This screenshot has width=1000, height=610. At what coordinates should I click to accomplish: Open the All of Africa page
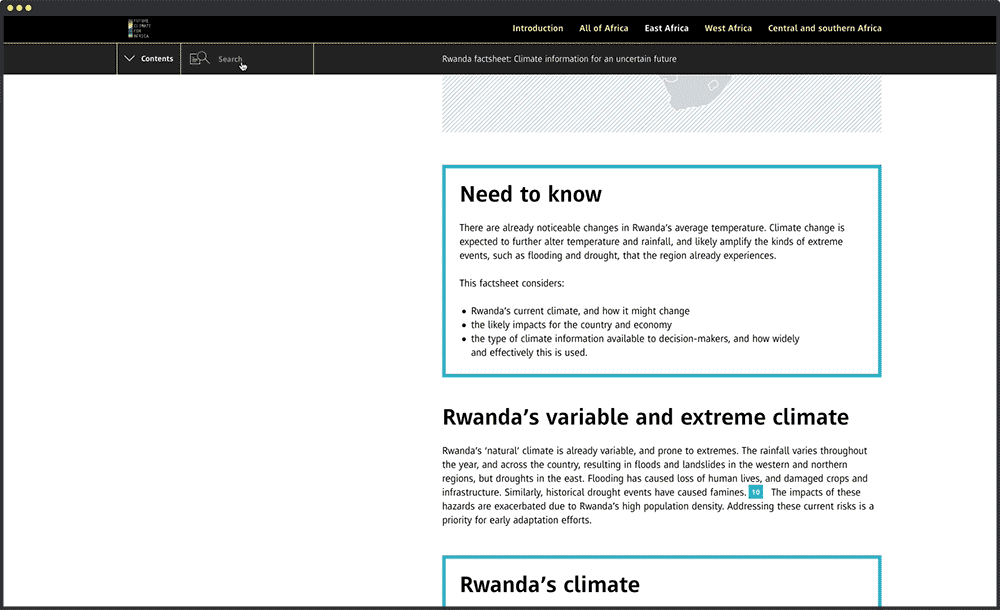(x=604, y=28)
